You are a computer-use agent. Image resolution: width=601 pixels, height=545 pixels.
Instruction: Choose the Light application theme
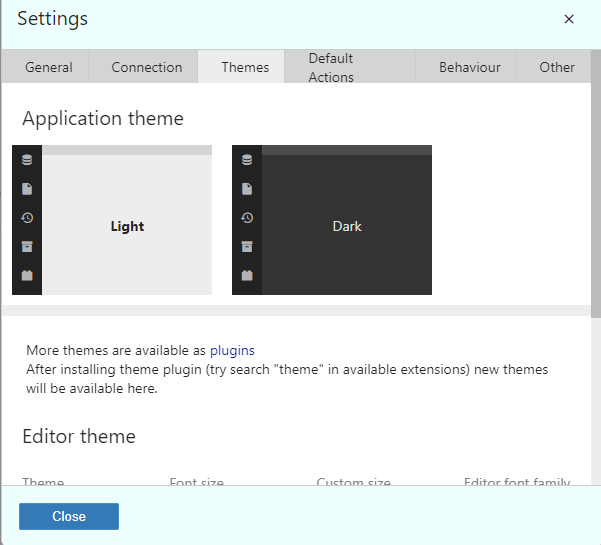112,220
